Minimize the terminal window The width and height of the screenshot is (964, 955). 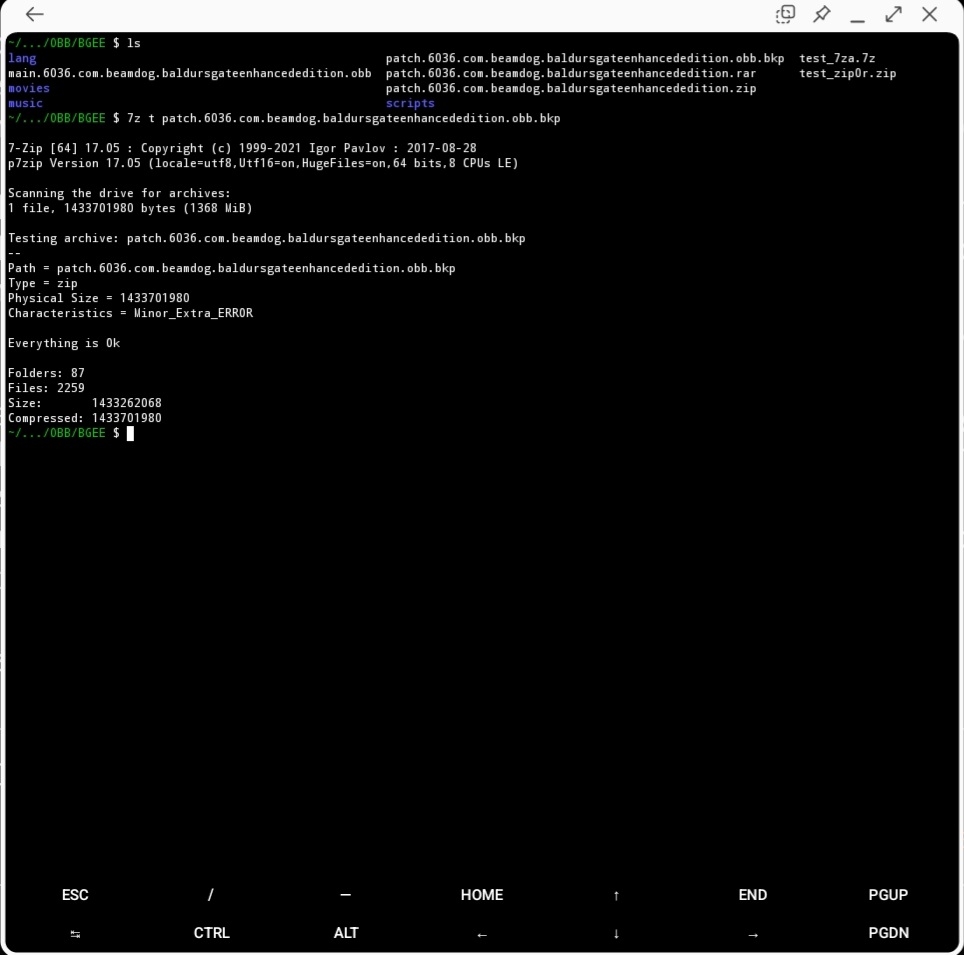[x=857, y=16]
